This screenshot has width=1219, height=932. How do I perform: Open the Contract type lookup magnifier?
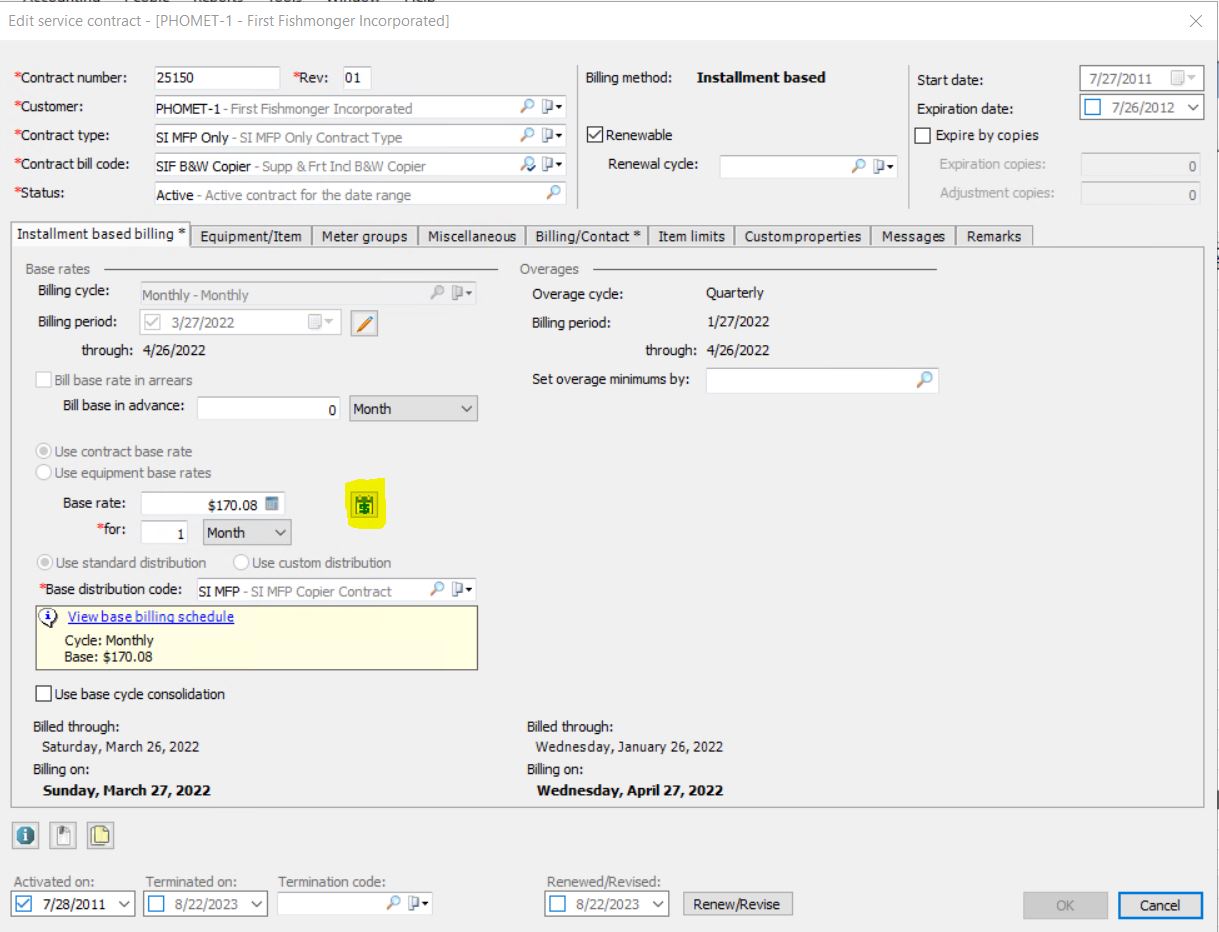[x=528, y=135]
